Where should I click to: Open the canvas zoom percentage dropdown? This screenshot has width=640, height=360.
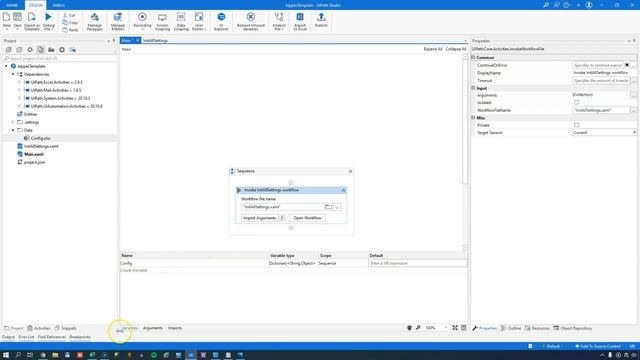tap(445, 328)
